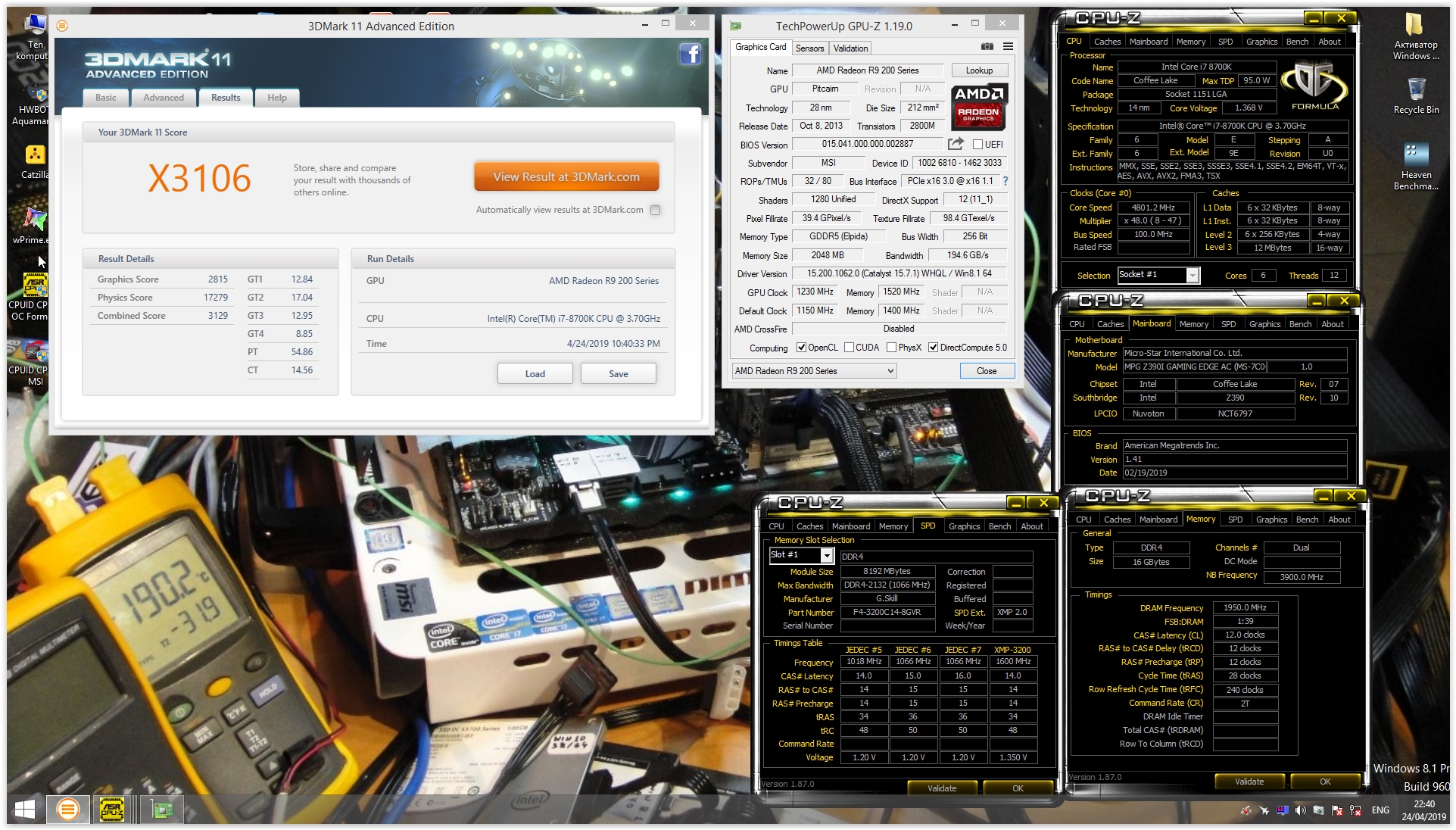Screen dimensions: 1456x830
Task: Select the CPUID CPU-Z MSI desktop shortcut
Action: (30, 364)
